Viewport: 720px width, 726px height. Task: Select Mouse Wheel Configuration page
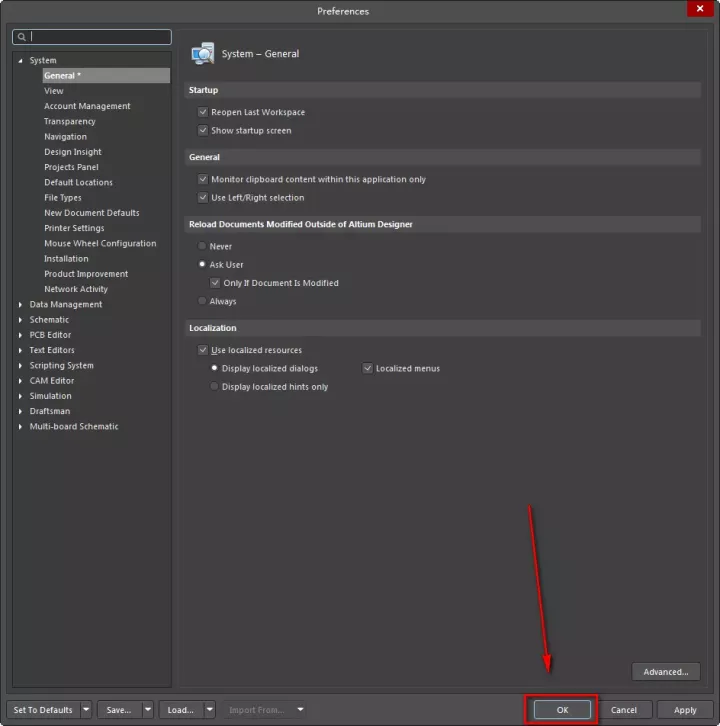coord(100,243)
